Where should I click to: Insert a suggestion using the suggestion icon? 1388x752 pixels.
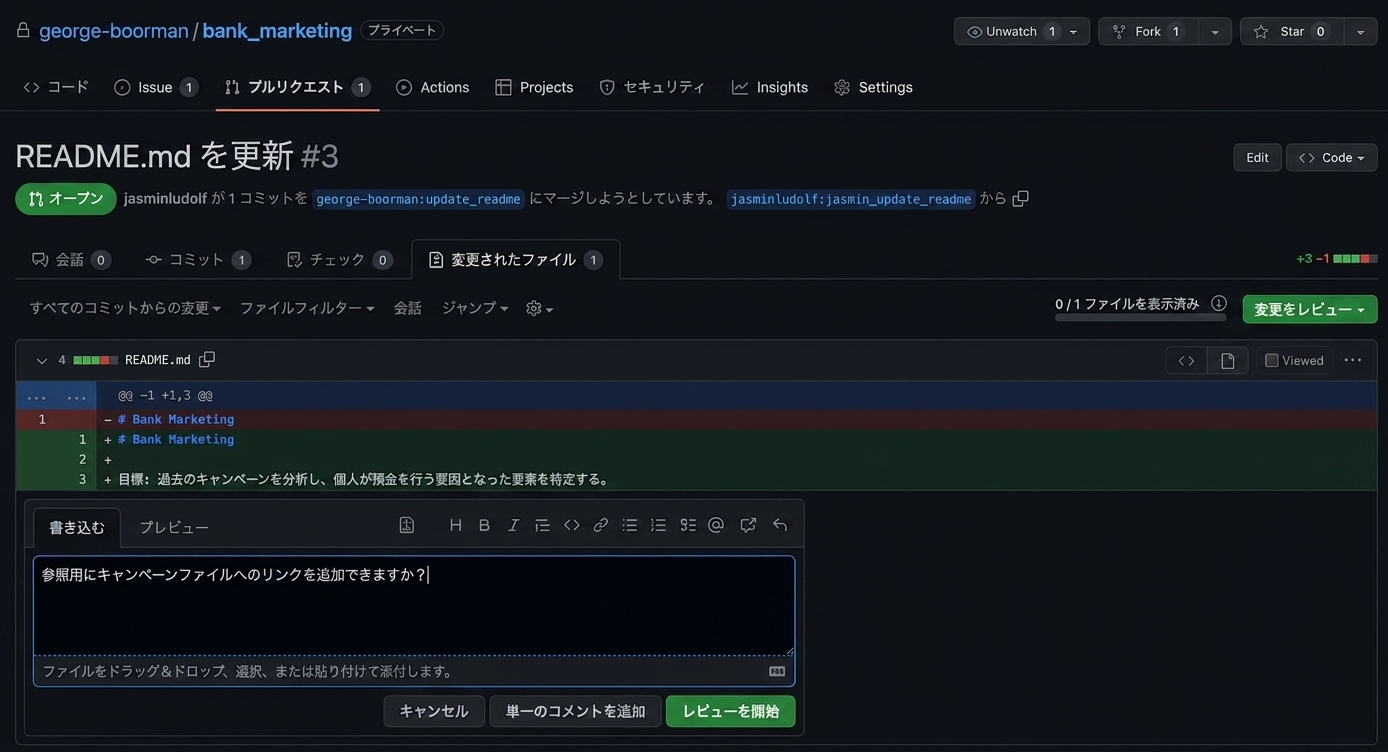tap(407, 525)
